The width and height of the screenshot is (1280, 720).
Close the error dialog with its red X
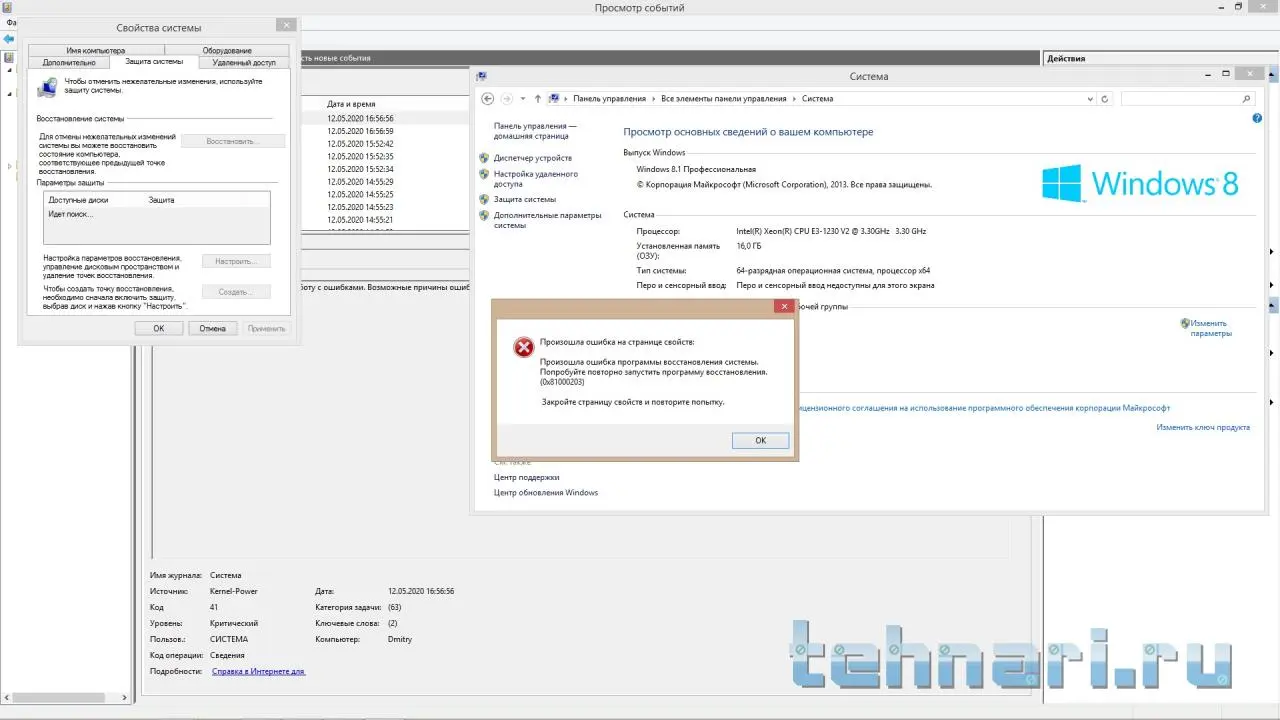pyautogui.click(x=785, y=307)
